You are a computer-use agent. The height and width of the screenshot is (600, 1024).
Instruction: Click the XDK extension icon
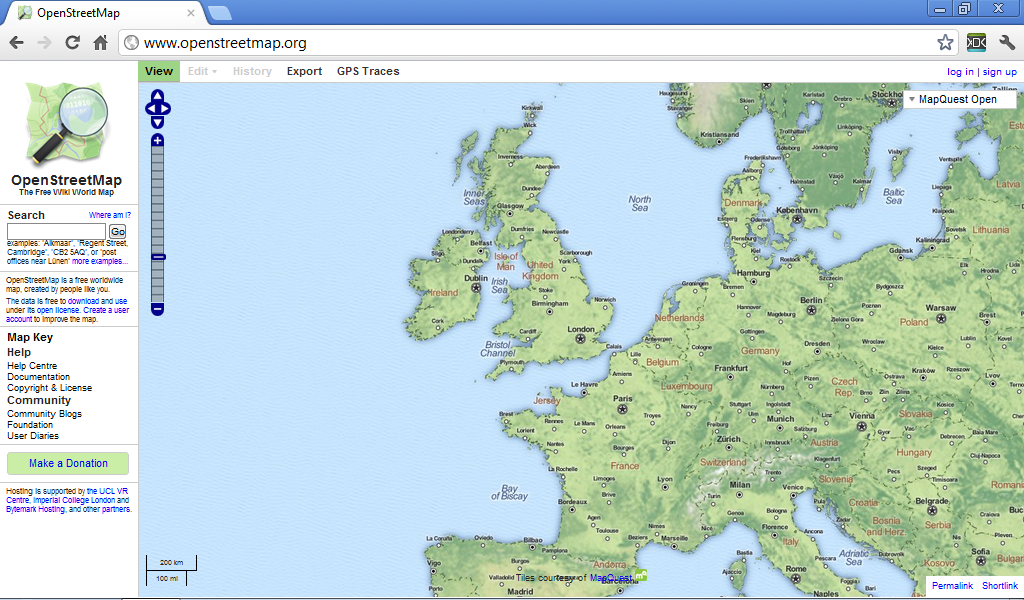tap(976, 42)
